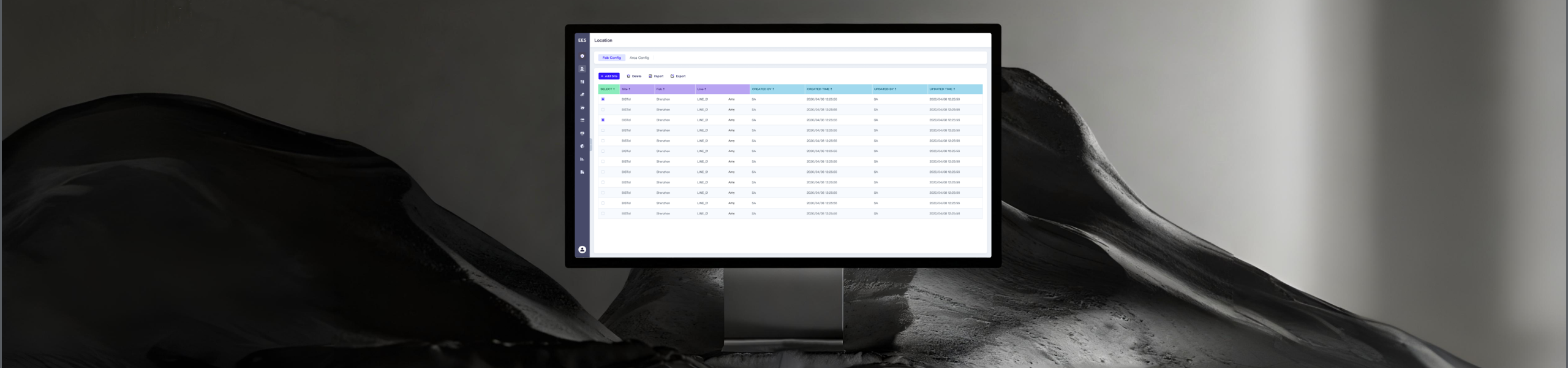Viewport: 1568px width, 368px height.
Task: Click the shield icon in the sidebar
Action: point(582,56)
